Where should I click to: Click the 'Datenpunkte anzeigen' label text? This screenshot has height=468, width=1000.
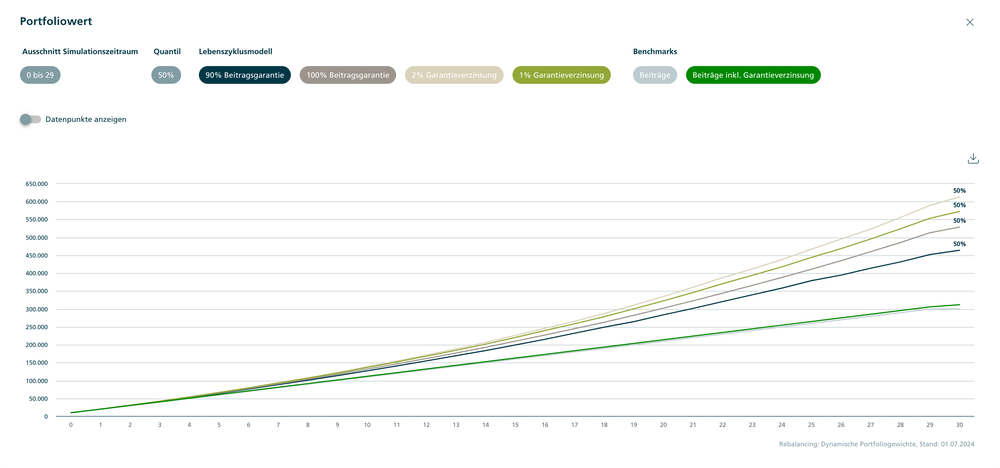[86, 119]
